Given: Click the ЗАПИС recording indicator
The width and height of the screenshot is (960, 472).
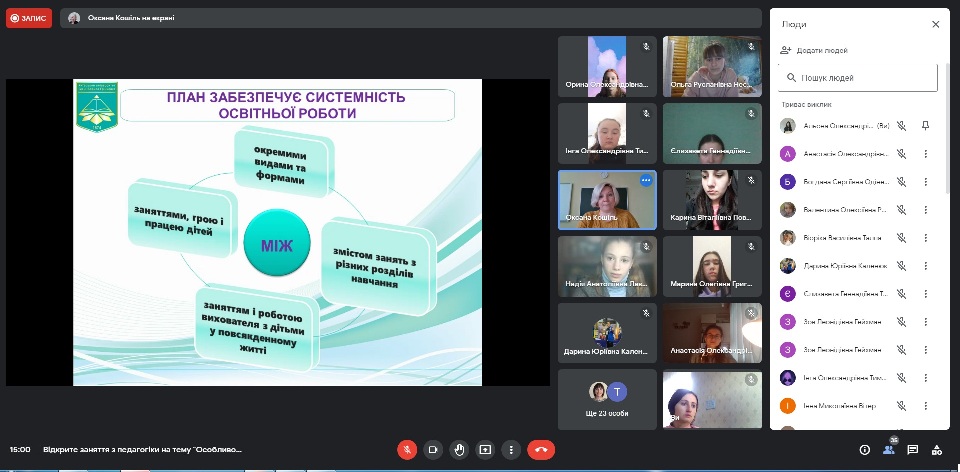Looking at the screenshot, I should tap(29, 18).
